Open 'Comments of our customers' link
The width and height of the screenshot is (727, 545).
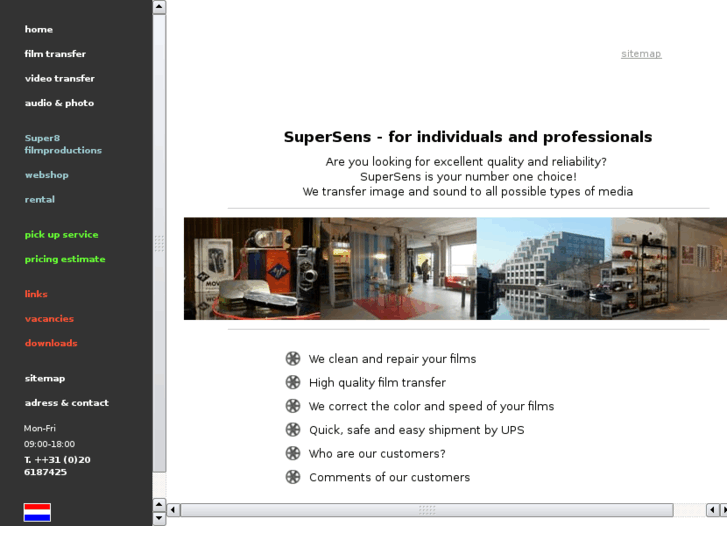(x=389, y=477)
